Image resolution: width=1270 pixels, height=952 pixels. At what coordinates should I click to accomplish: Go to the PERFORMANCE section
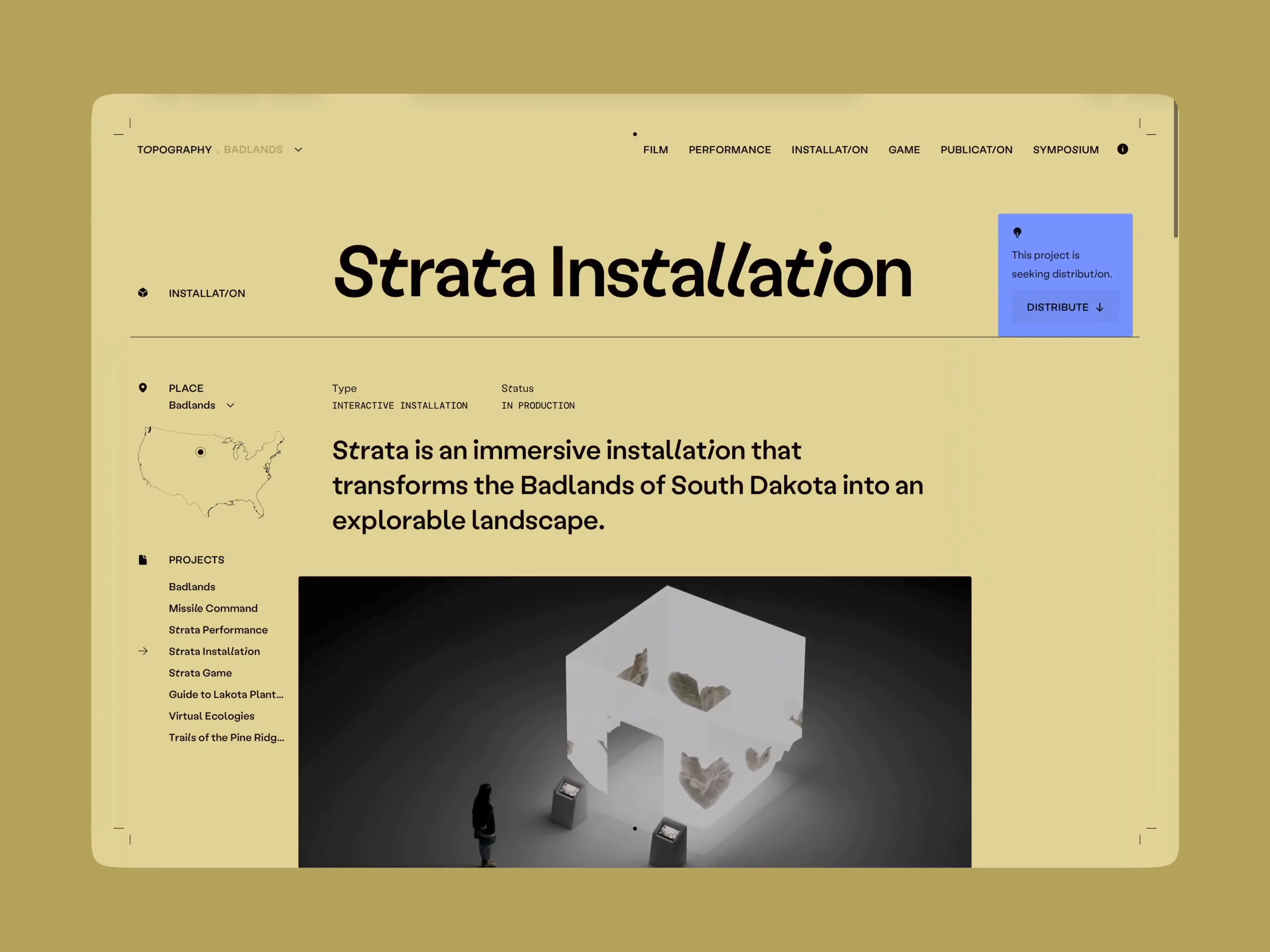tap(730, 150)
